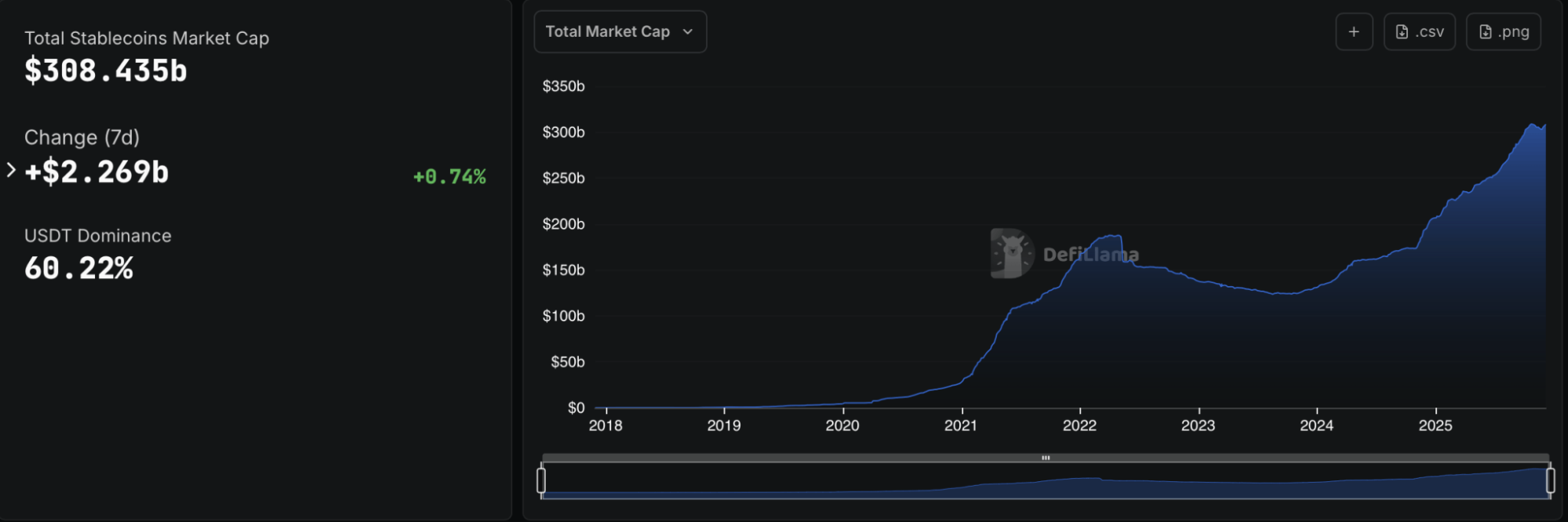Image resolution: width=1568 pixels, height=522 pixels.
Task: Click the $300b label on the y-axis
Action: 563,132
